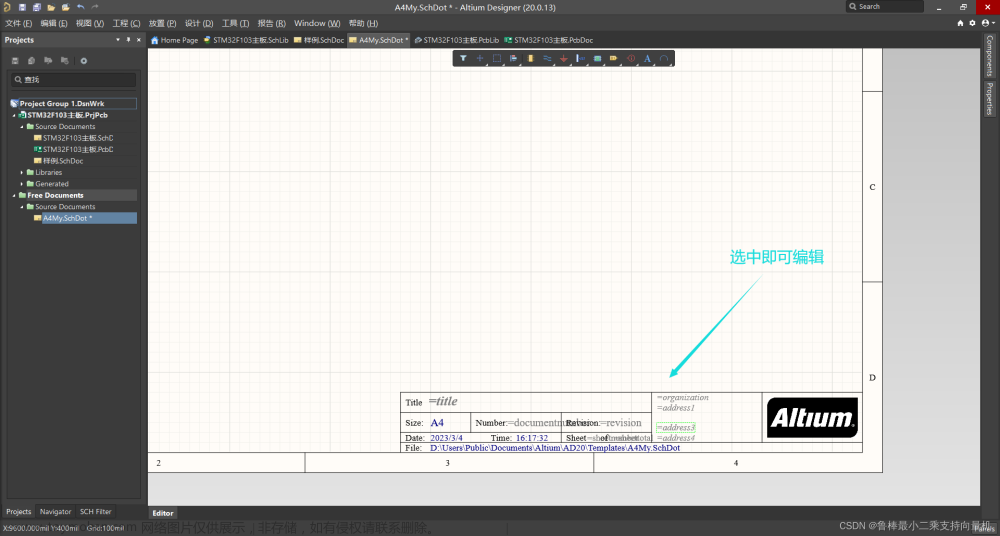Image resolution: width=1000 pixels, height=536 pixels.
Task: Click the home icon in top-right corner
Action: [x=960, y=23]
